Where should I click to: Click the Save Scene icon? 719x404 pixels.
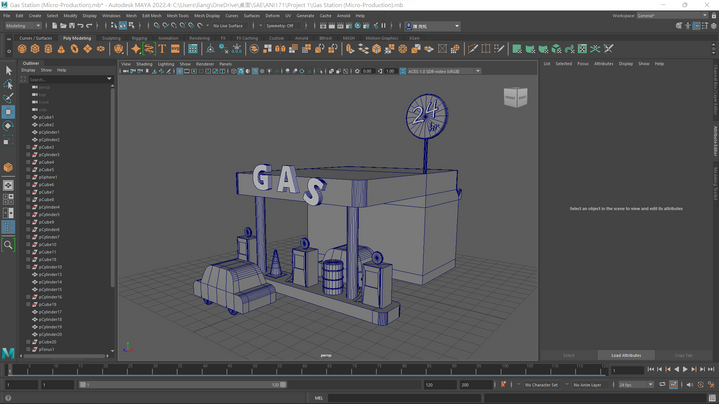point(72,26)
